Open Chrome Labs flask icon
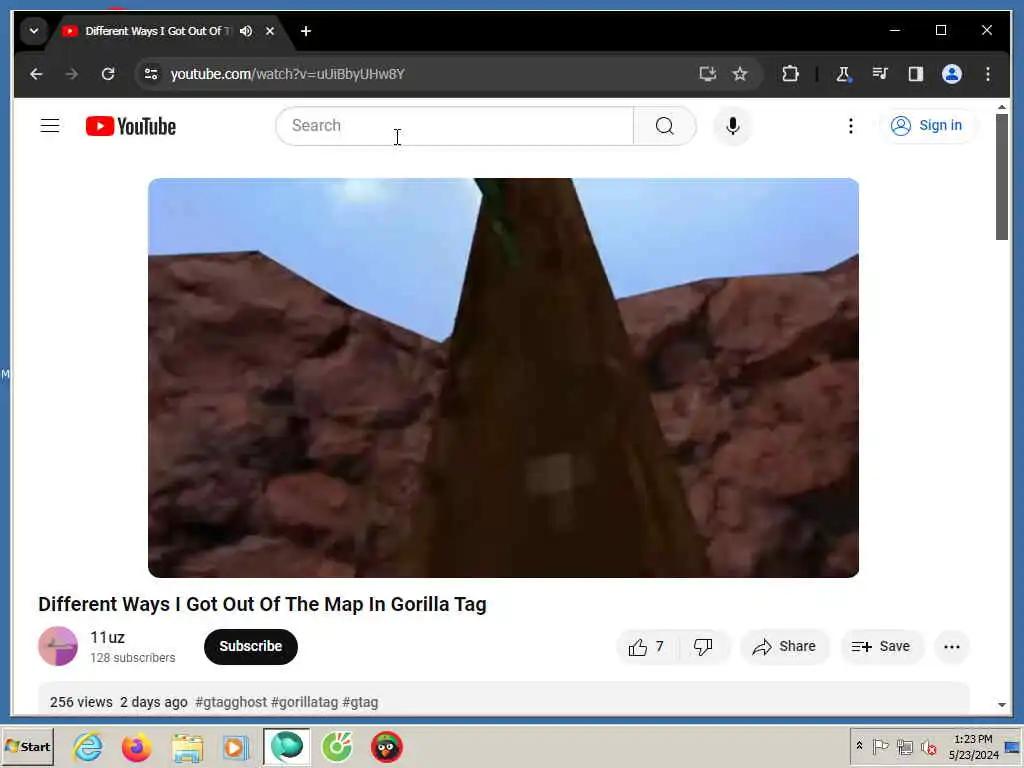Image resolution: width=1024 pixels, height=768 pixels. pos(843,74)
